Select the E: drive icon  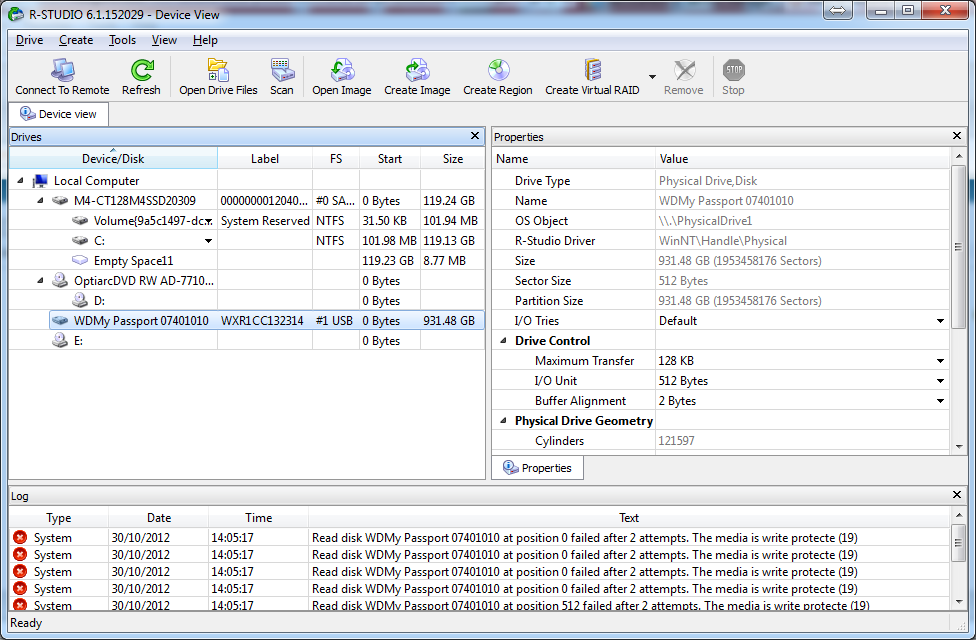[x=60, y=341]
